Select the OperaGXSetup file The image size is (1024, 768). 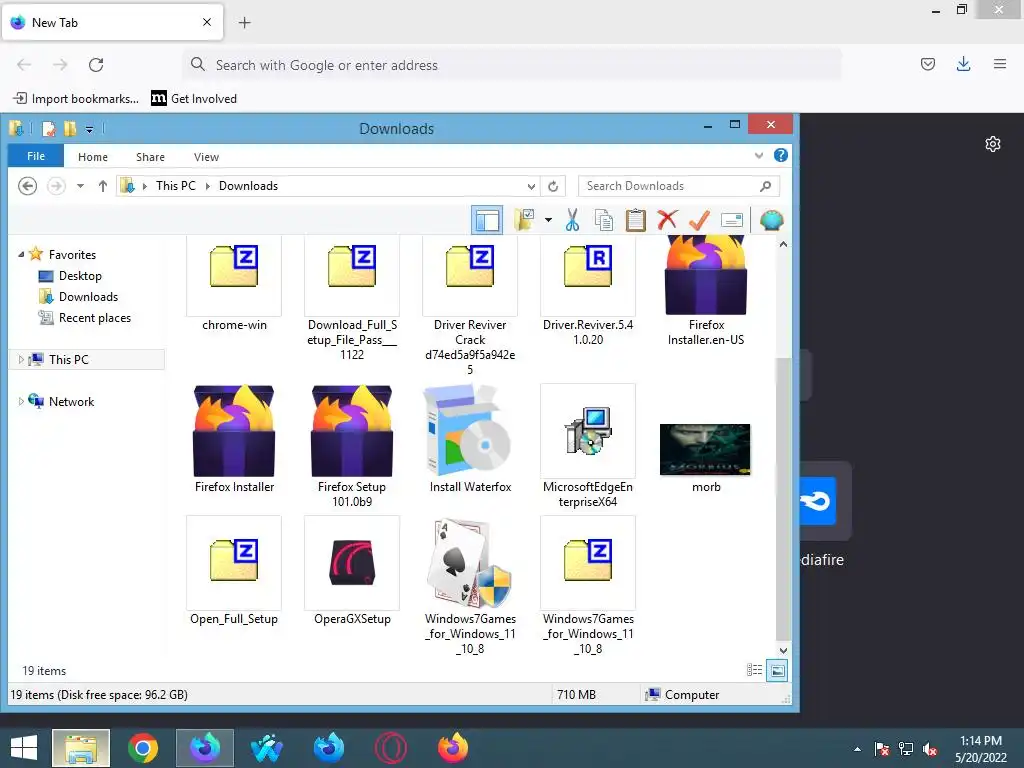pyautogui.click(x=352, y=571)
